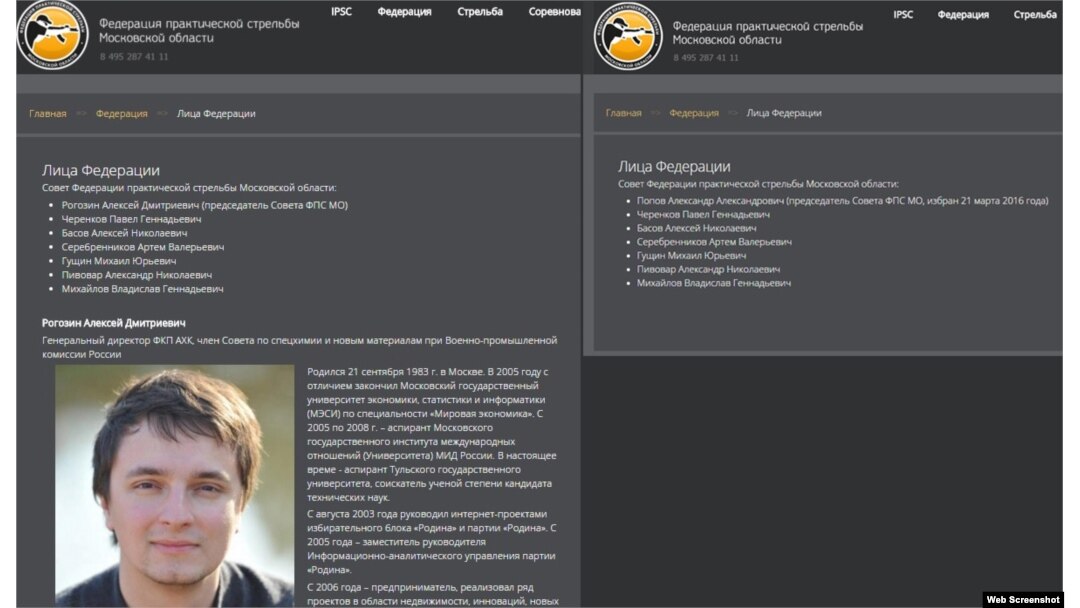Screen dimensions: 1080x608
Task: Click the phone number under the left page title
Action: 134,57
